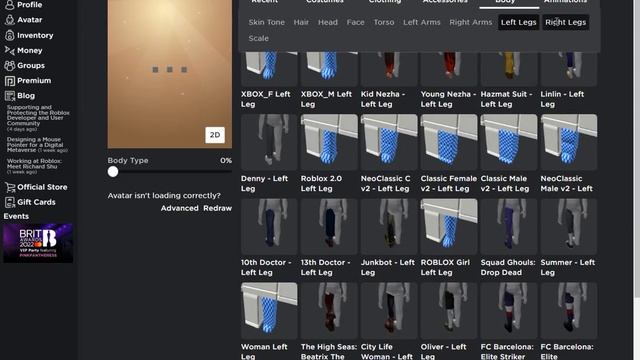Image resolution: width=640 pixels, height=360 pixels.
Task: Click the Events heading in sidebar
Action: [x=16, y=216]
